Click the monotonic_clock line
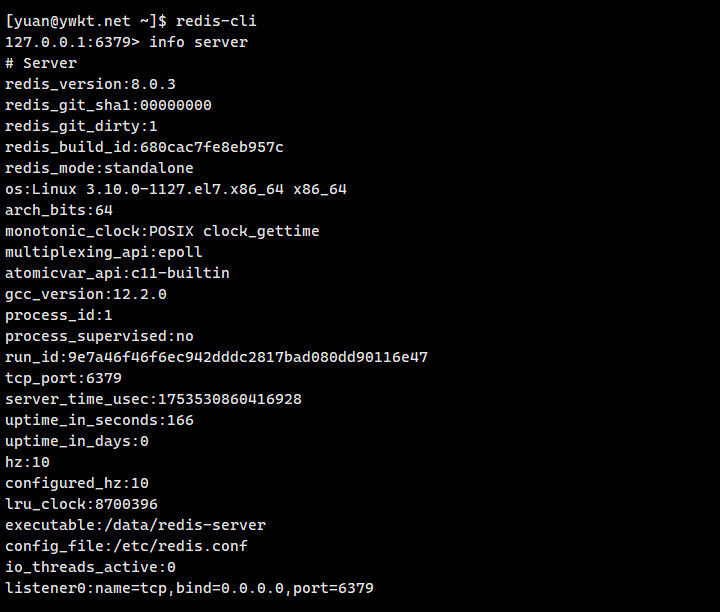This screenshot has height=612, width=720. [x=162, y=231]
